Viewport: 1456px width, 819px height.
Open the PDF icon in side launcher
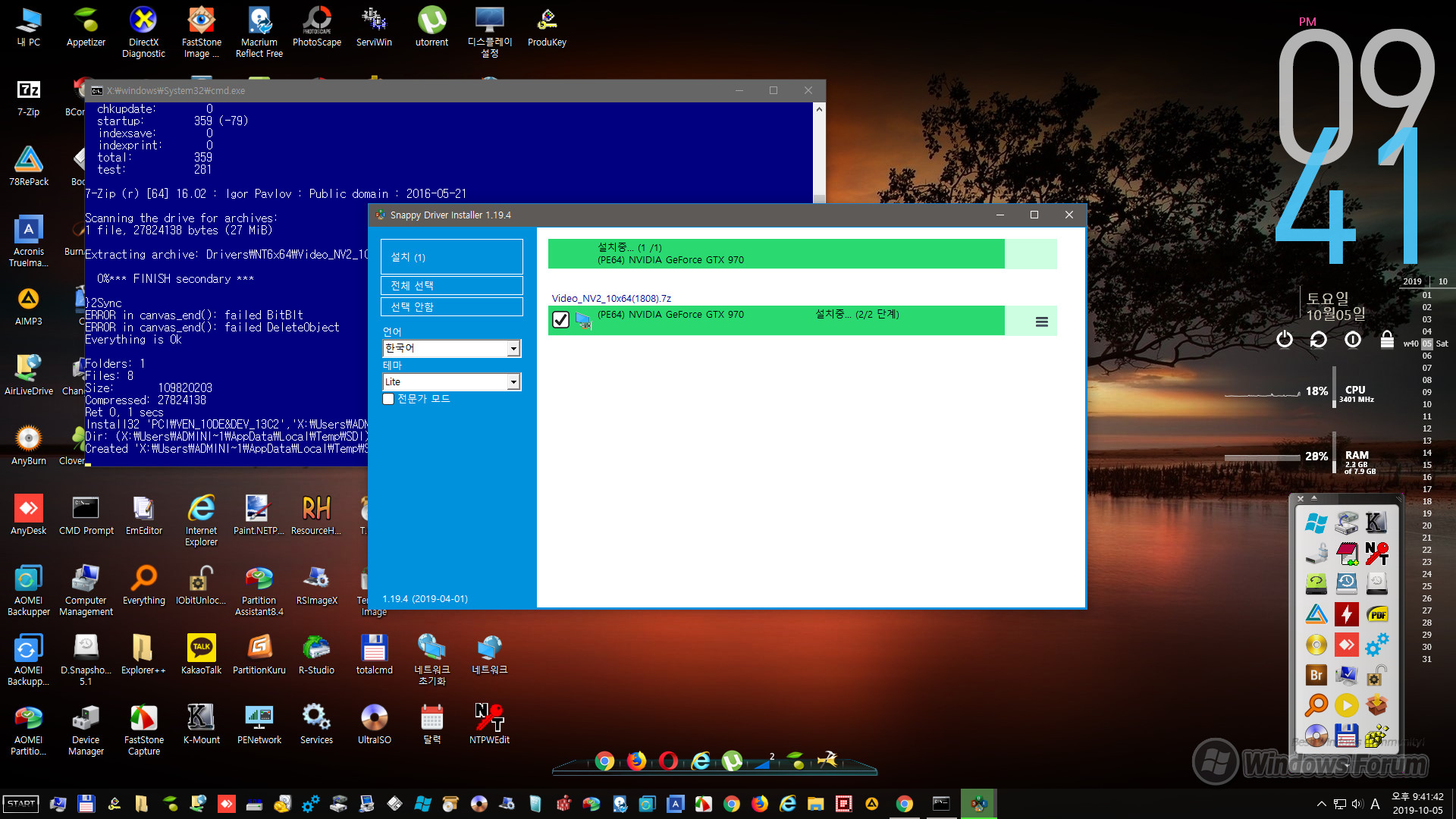click(1377, 614)
